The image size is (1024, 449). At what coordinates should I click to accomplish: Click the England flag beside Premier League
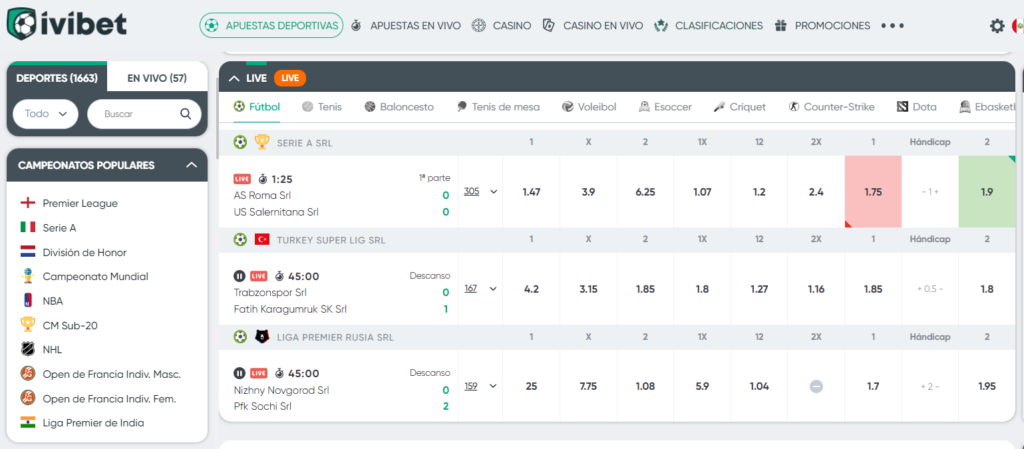[x=27, y=203]
